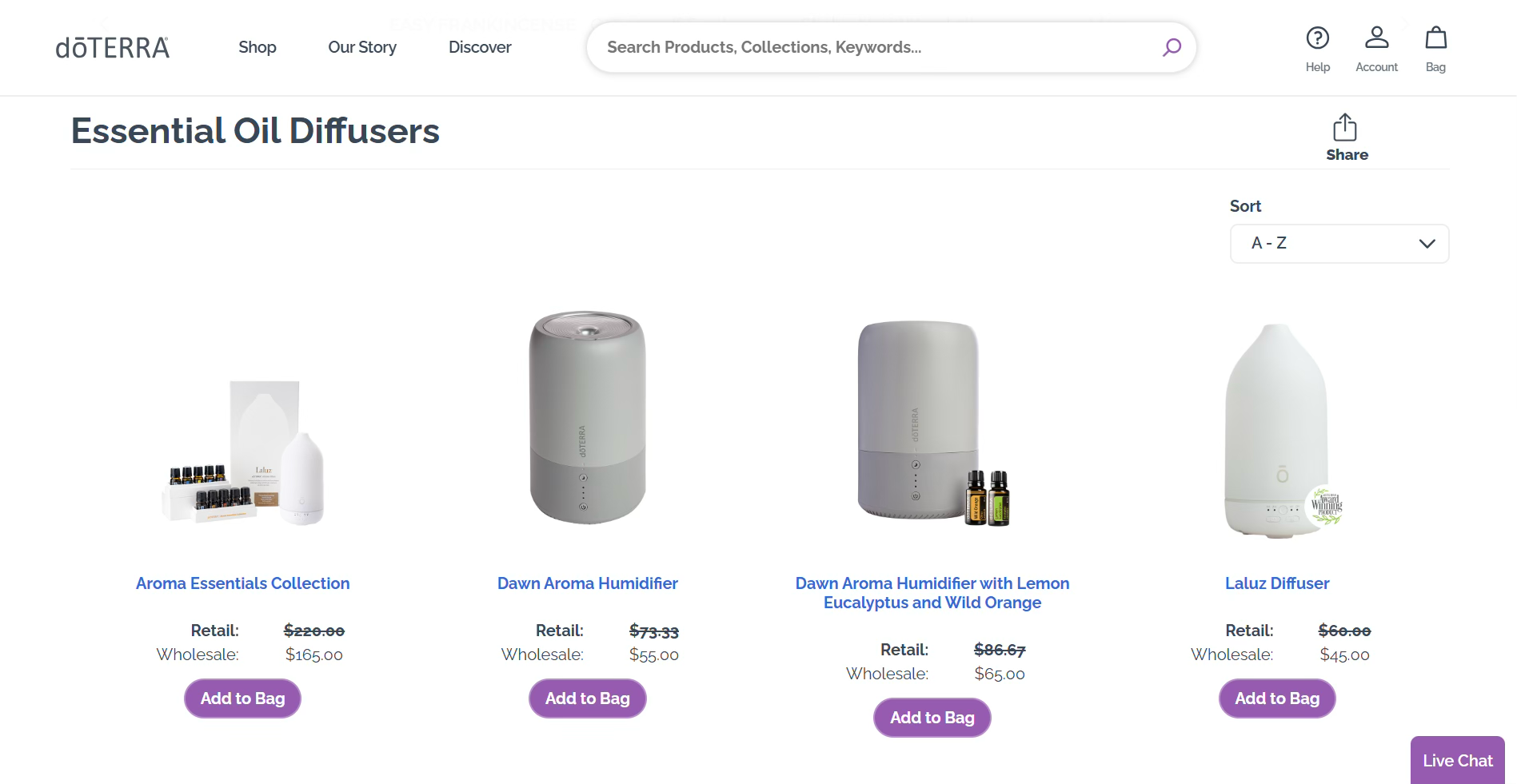The width and height of the screenshot is (1517, 784).
Task: Add Aroma Essentials Collection to bag
Action: [242, 698]
